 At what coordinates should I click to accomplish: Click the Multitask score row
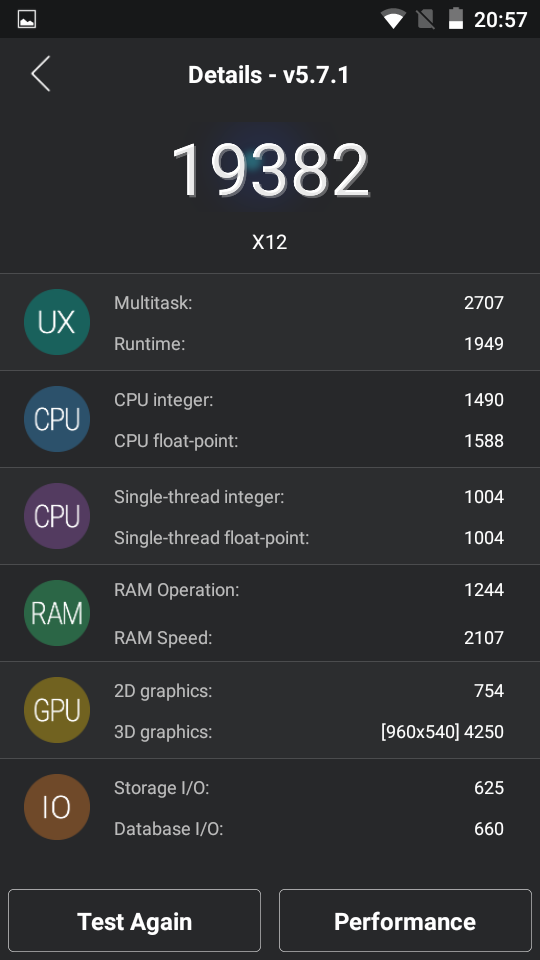tap(309, 302)
